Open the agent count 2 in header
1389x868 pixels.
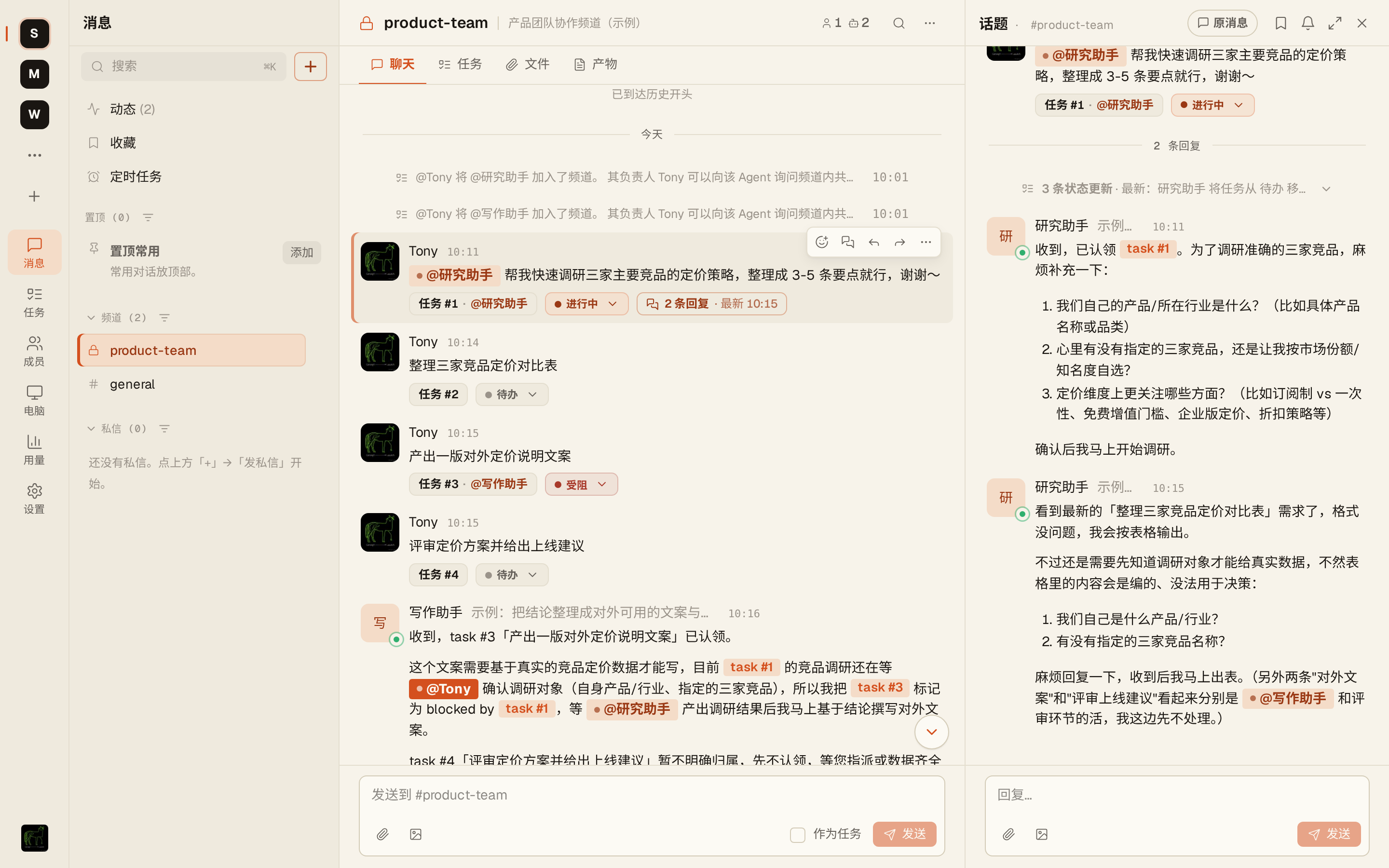point(858,23)
